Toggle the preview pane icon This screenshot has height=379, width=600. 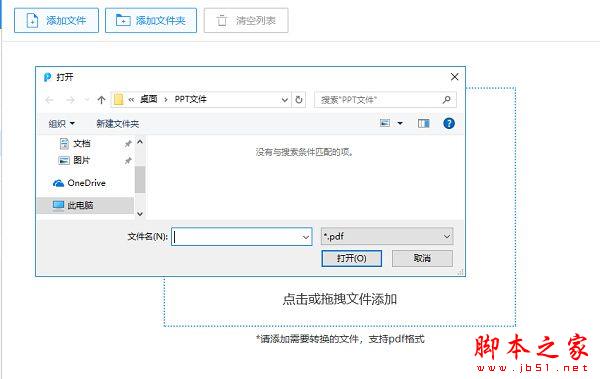point(424,123)
